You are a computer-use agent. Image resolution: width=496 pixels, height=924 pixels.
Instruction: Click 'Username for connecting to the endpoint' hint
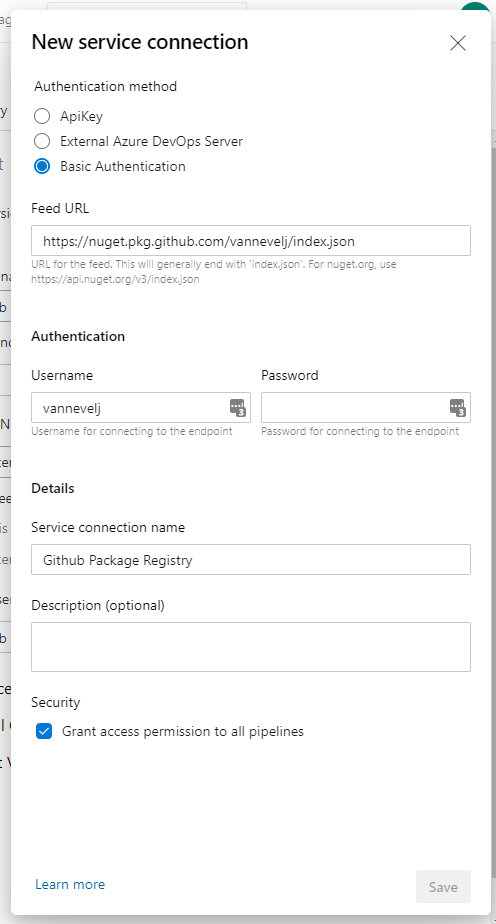[132, 431]
